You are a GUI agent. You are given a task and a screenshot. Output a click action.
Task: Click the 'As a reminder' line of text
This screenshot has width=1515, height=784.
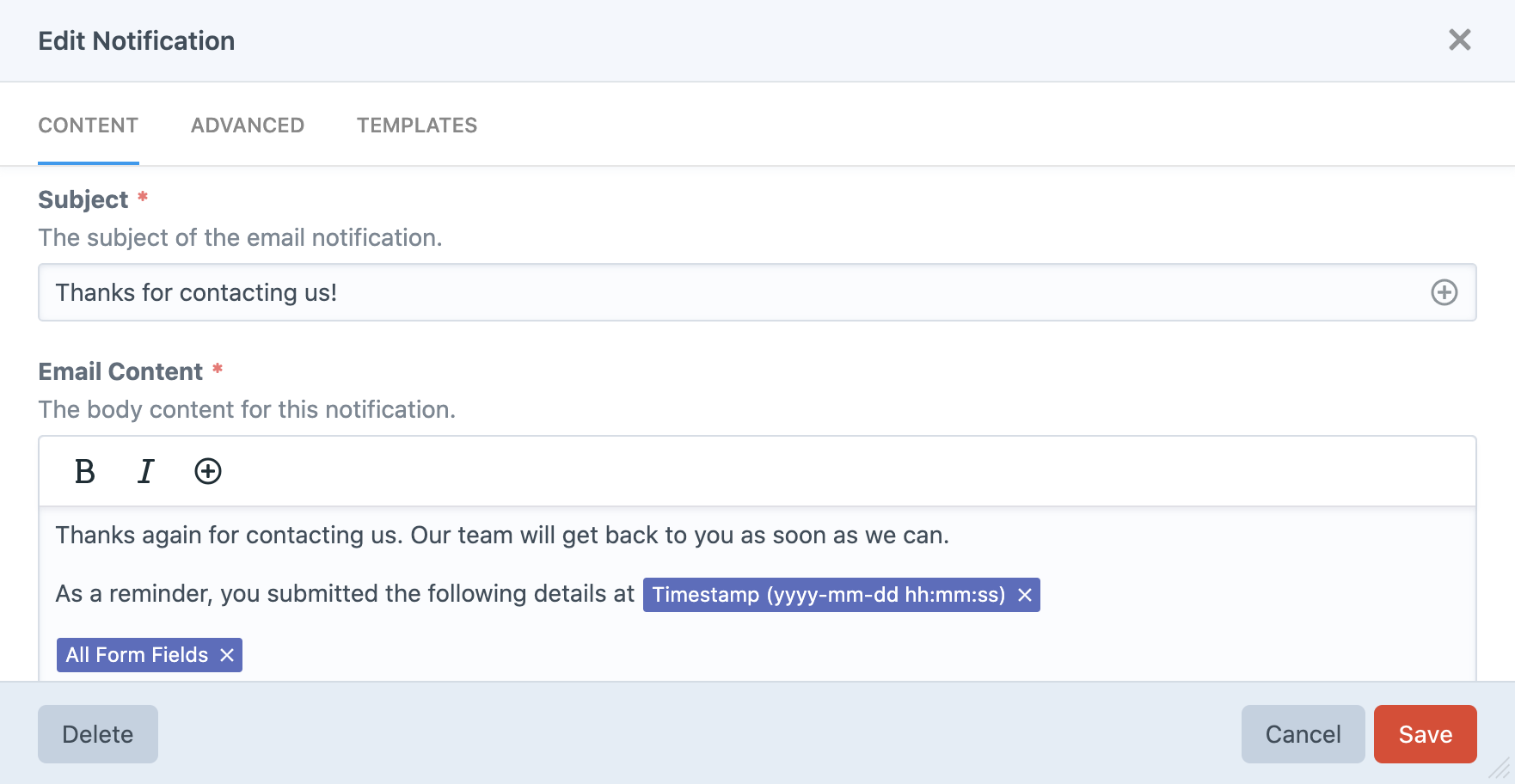pos(344,594)
